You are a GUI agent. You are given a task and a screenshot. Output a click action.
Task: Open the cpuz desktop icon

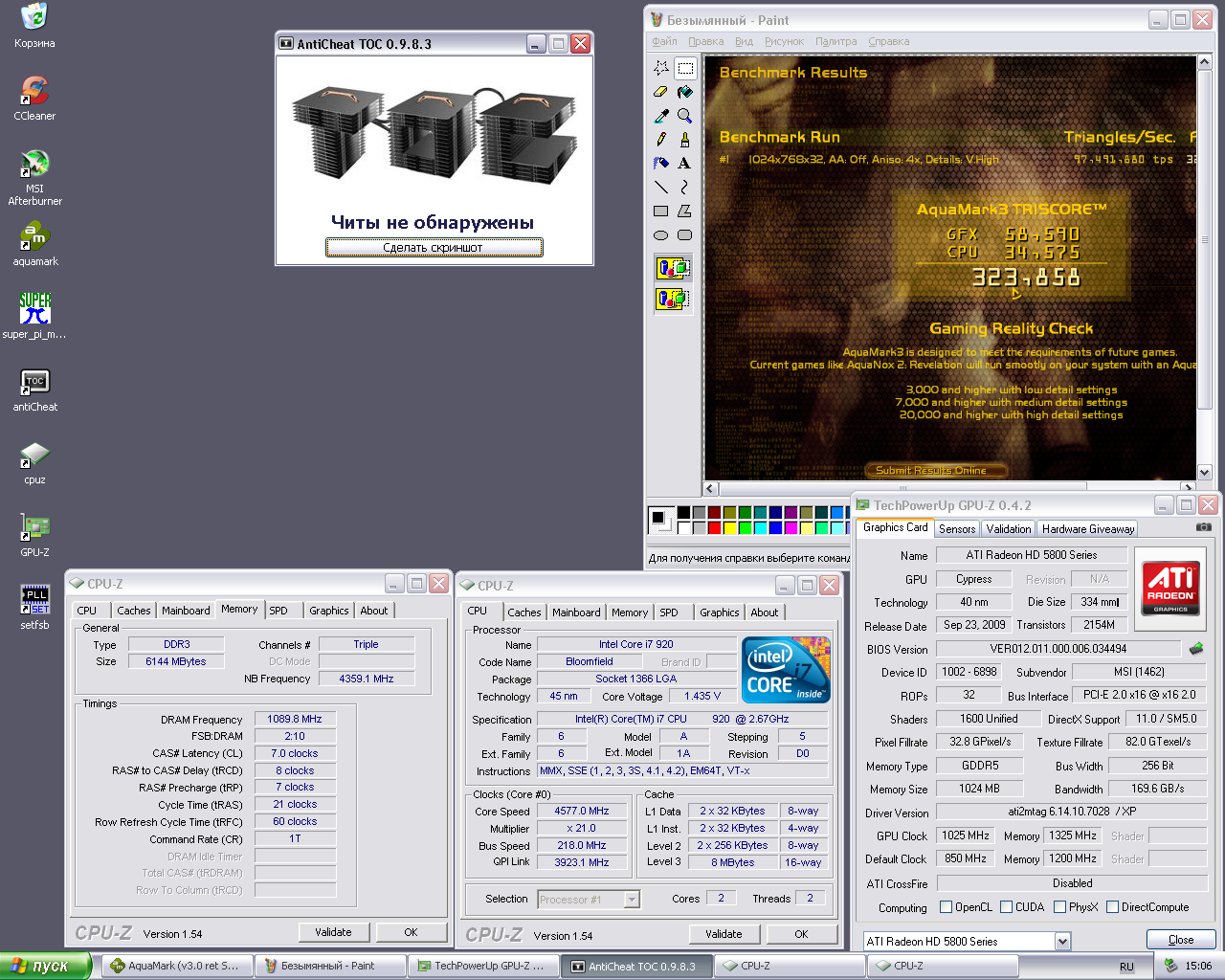click(34, 463)
